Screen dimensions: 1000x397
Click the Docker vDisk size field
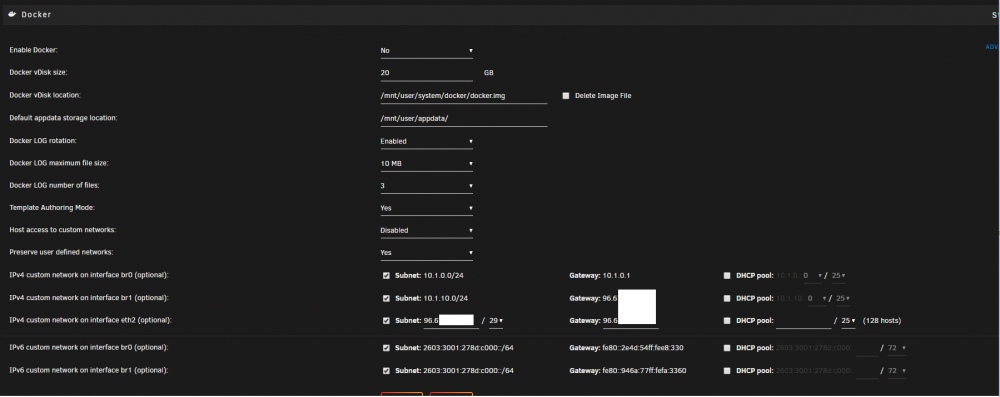[427, 73]
